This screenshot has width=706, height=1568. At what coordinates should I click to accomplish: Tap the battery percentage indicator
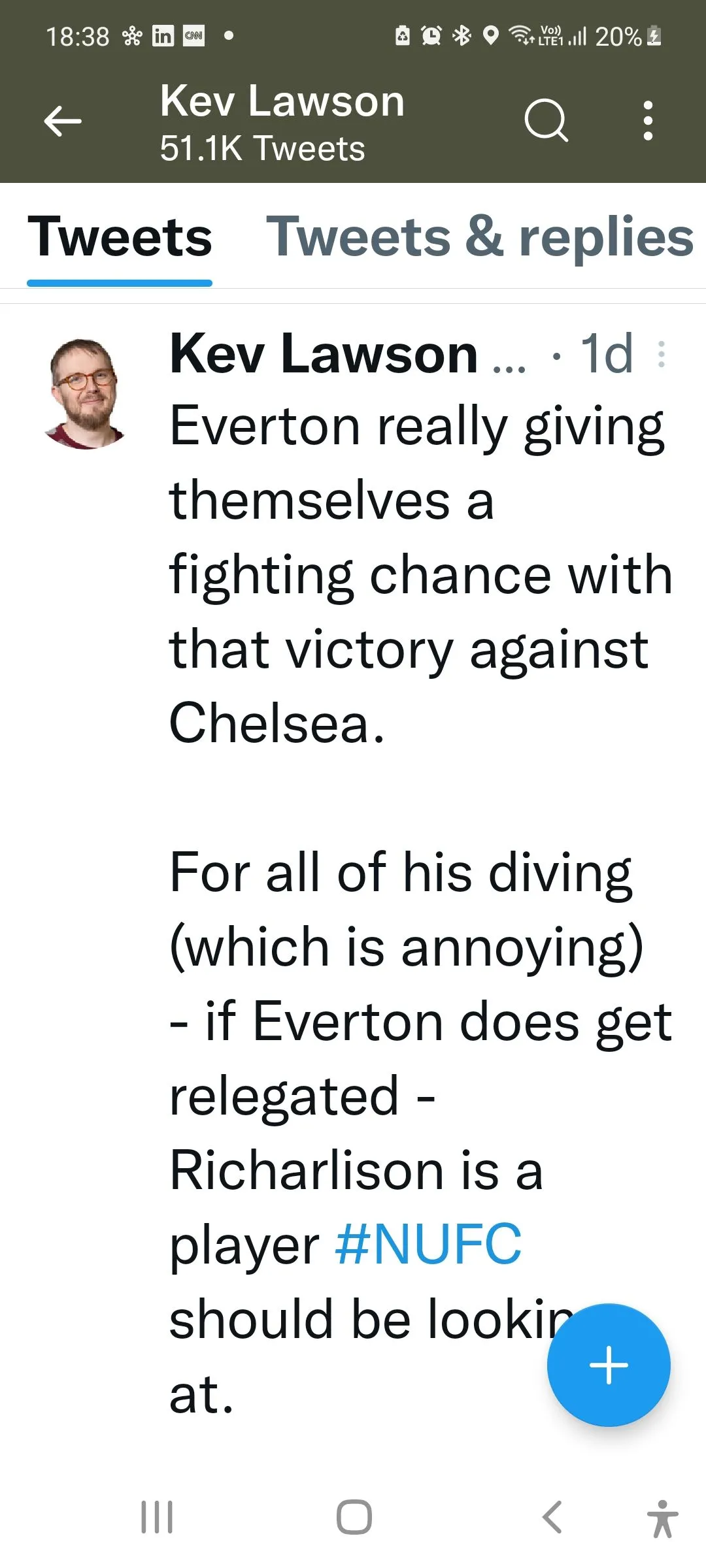point(618,37)
